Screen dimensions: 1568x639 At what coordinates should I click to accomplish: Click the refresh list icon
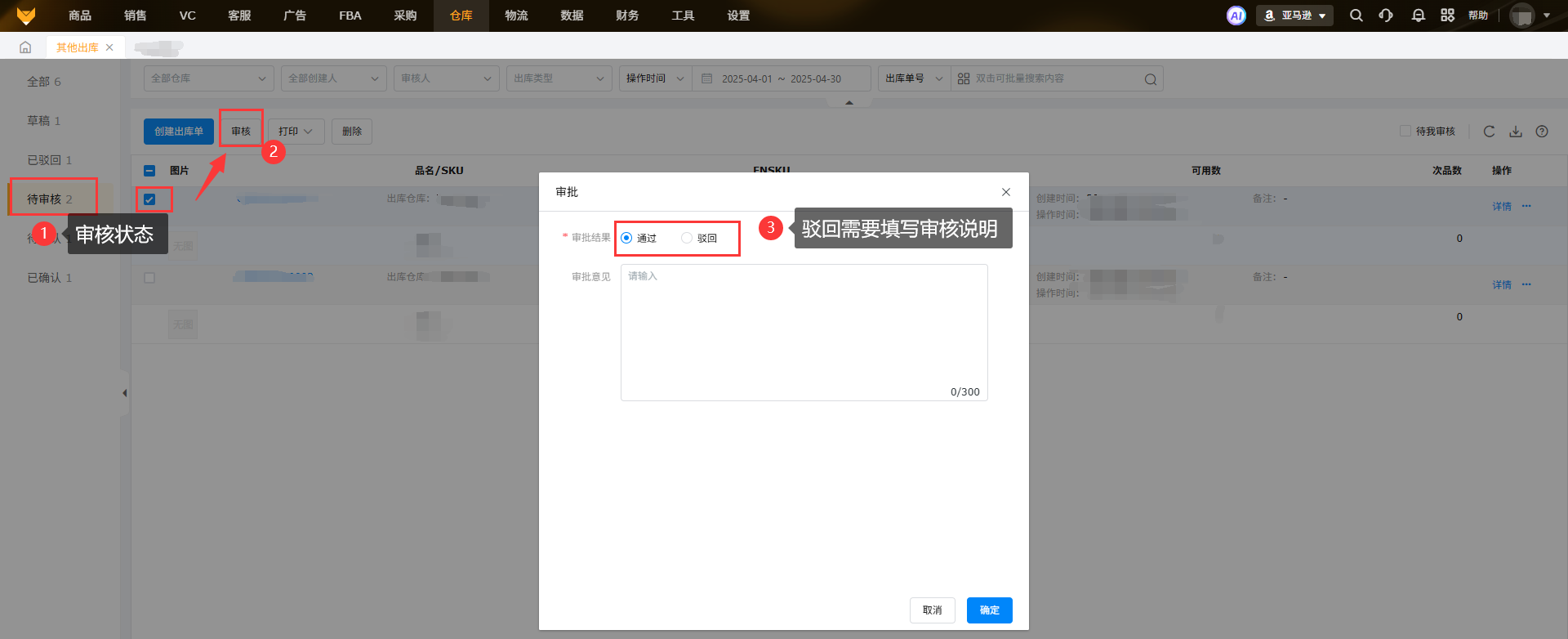click(x=1489, y=132)
